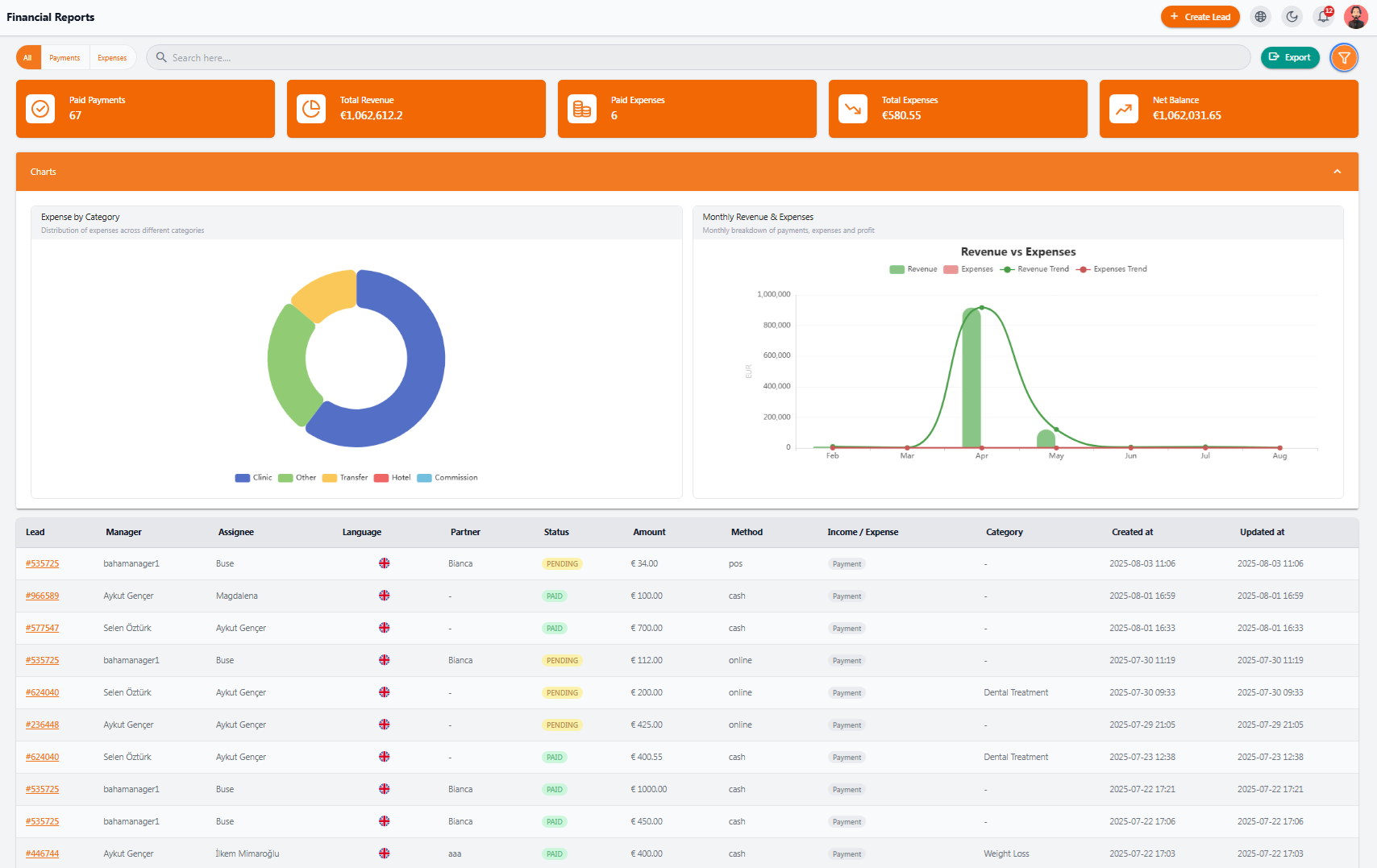This screenshot has width=1377, height=868.
Task: Click the Paid Expenses coins icon
Action: (582, 109)
